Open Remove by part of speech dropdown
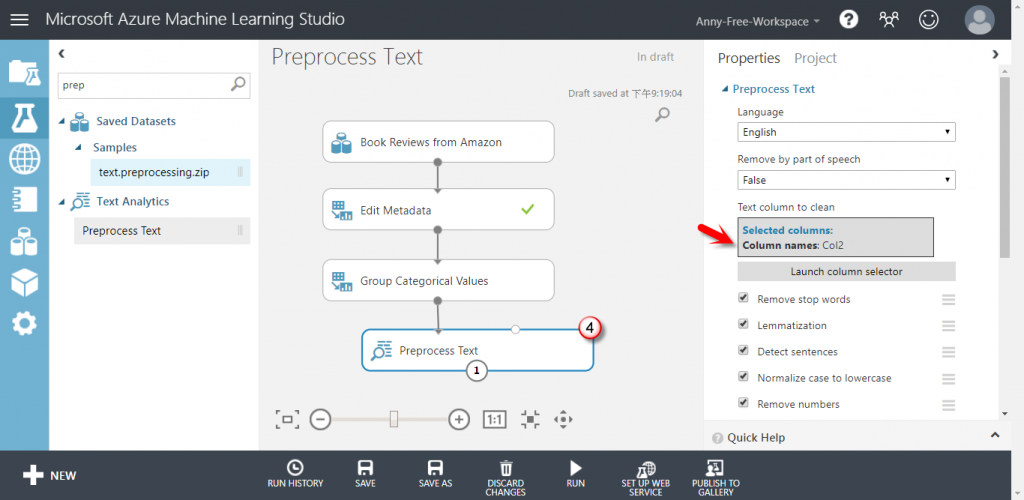The width and height of the screenshot is (1024, 500). point(846,180)
